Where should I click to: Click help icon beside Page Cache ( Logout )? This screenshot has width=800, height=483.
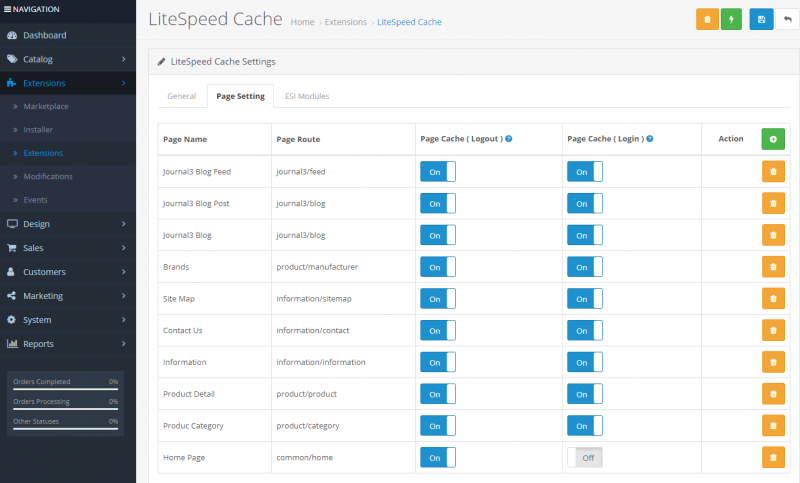pyautogui.click(x=509, y=139)
